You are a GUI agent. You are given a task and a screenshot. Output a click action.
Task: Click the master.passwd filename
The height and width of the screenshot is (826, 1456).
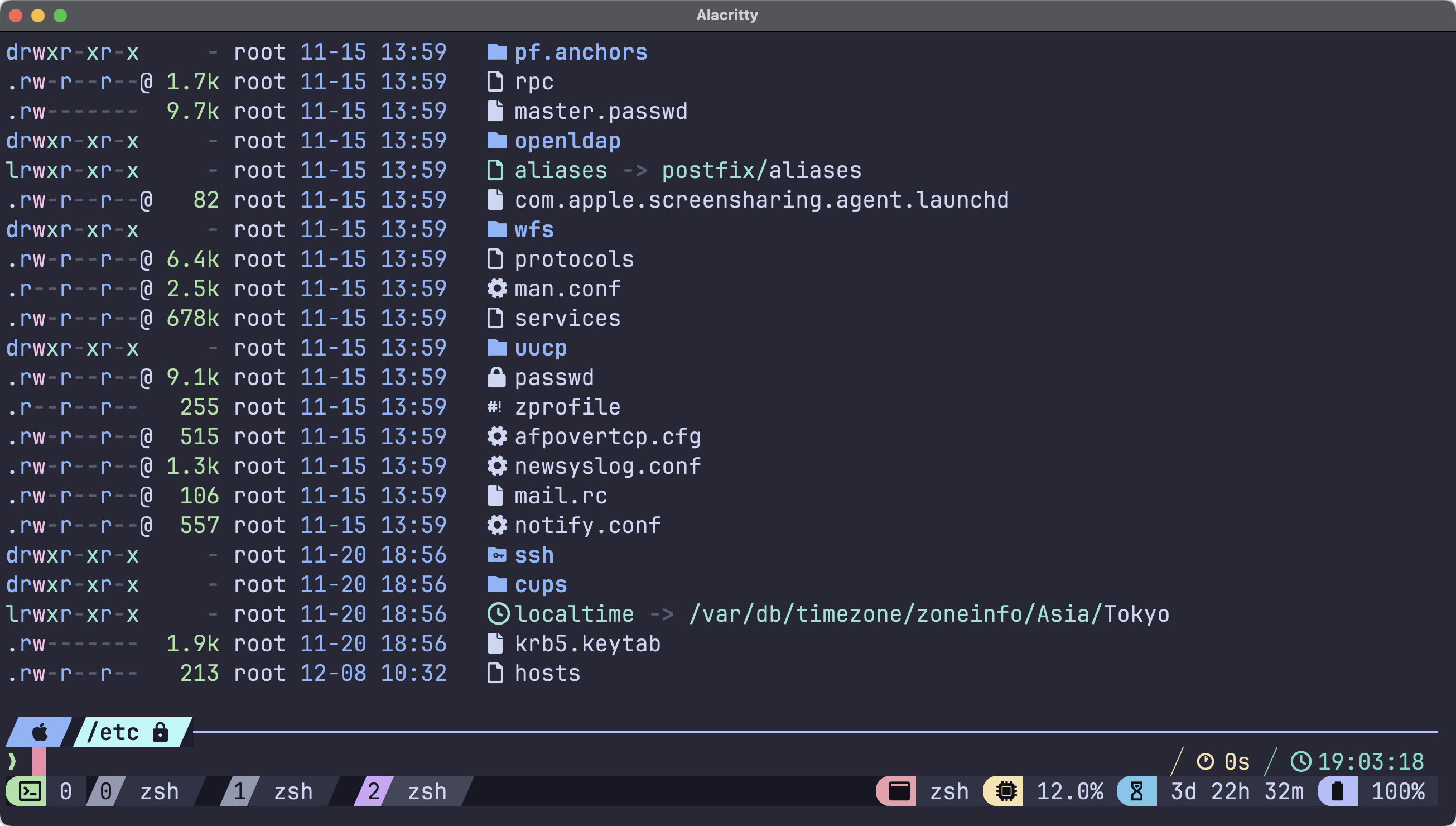pos(600,111)
